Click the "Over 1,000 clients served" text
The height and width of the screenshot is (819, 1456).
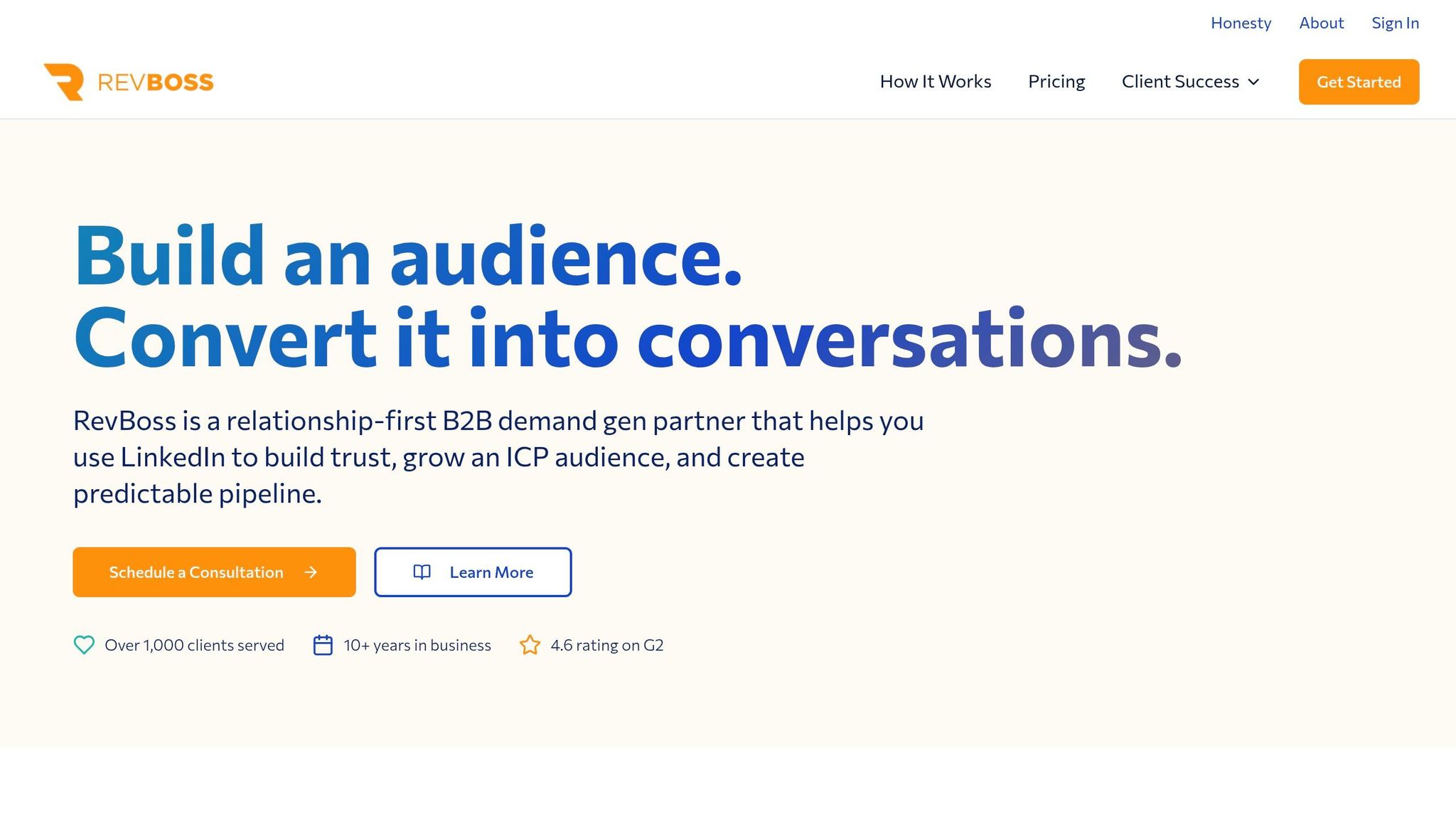click(x=194, y=645)
